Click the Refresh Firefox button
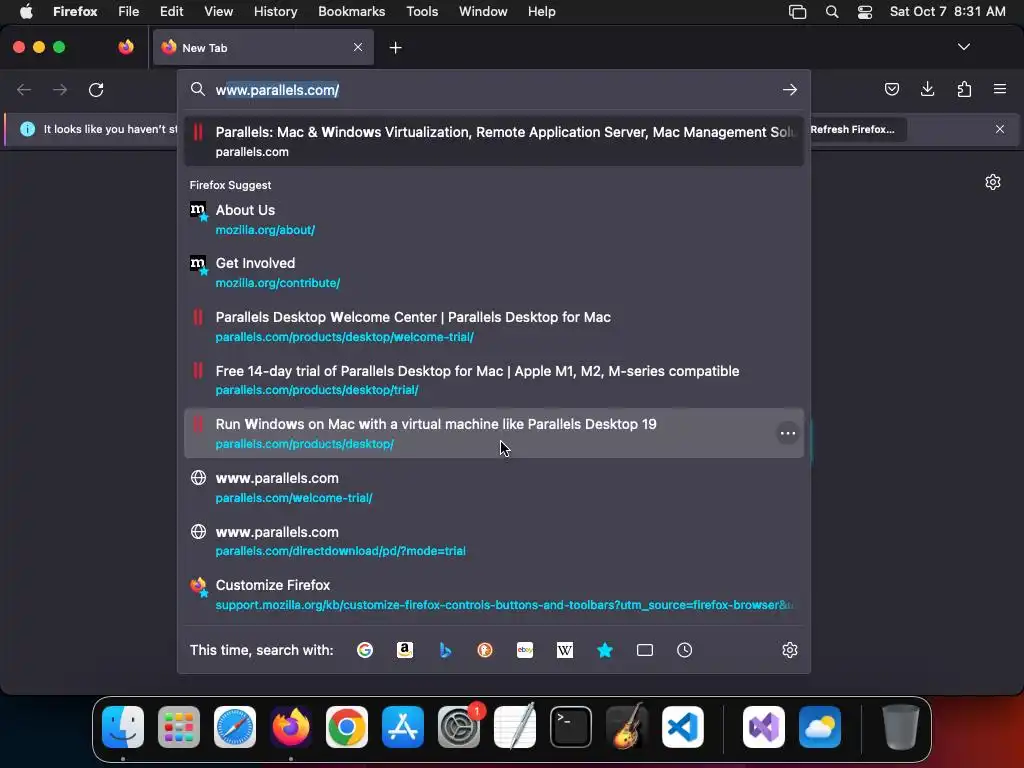This screenshot has height=768, width=1024. pyautogui.click(x=852, y=129)
